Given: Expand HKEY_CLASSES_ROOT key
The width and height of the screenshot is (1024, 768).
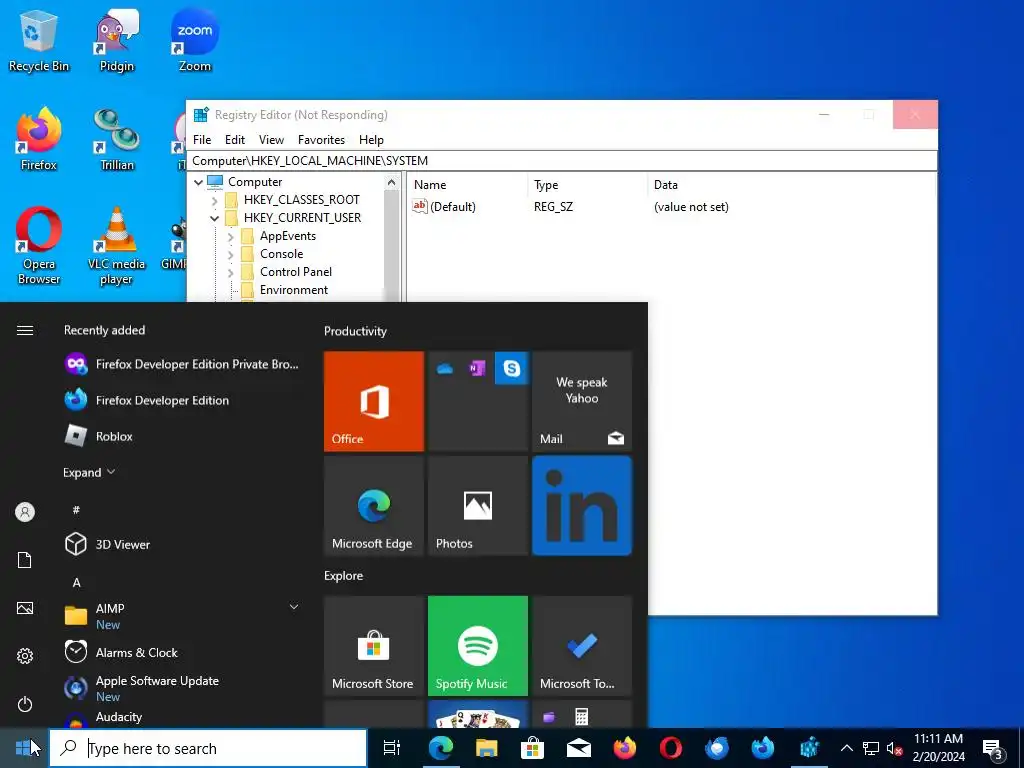Looking at the screenshot, I should (214, 200).
